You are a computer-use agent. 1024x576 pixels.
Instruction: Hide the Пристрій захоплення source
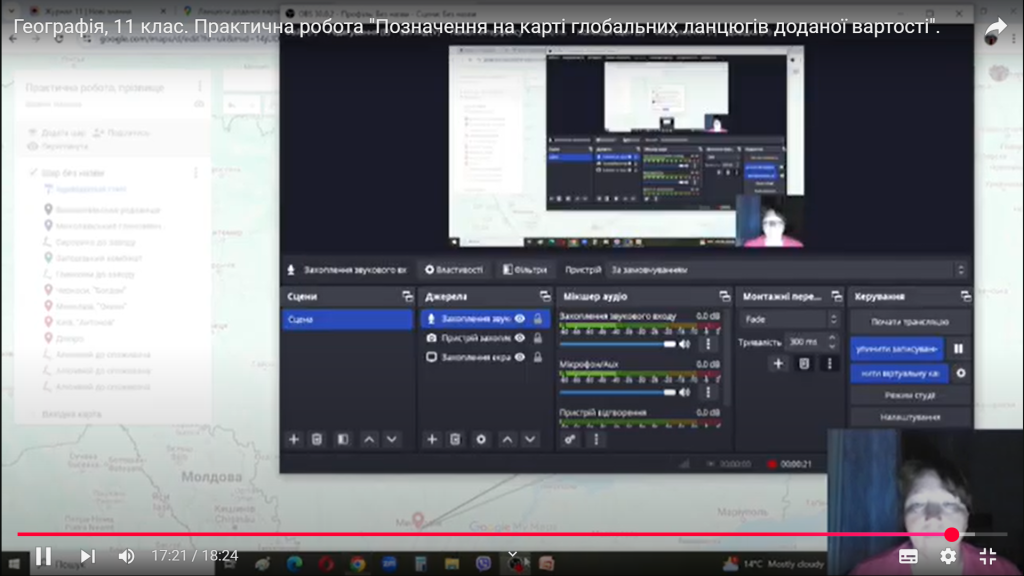520,338
